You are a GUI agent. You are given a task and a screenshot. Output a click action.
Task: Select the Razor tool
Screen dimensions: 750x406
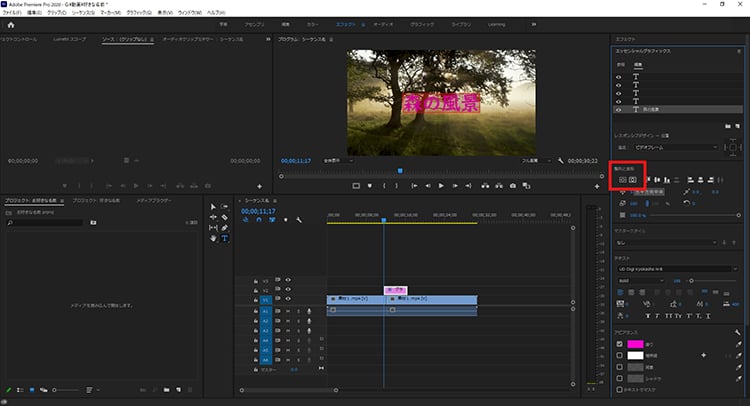(225, 217)
